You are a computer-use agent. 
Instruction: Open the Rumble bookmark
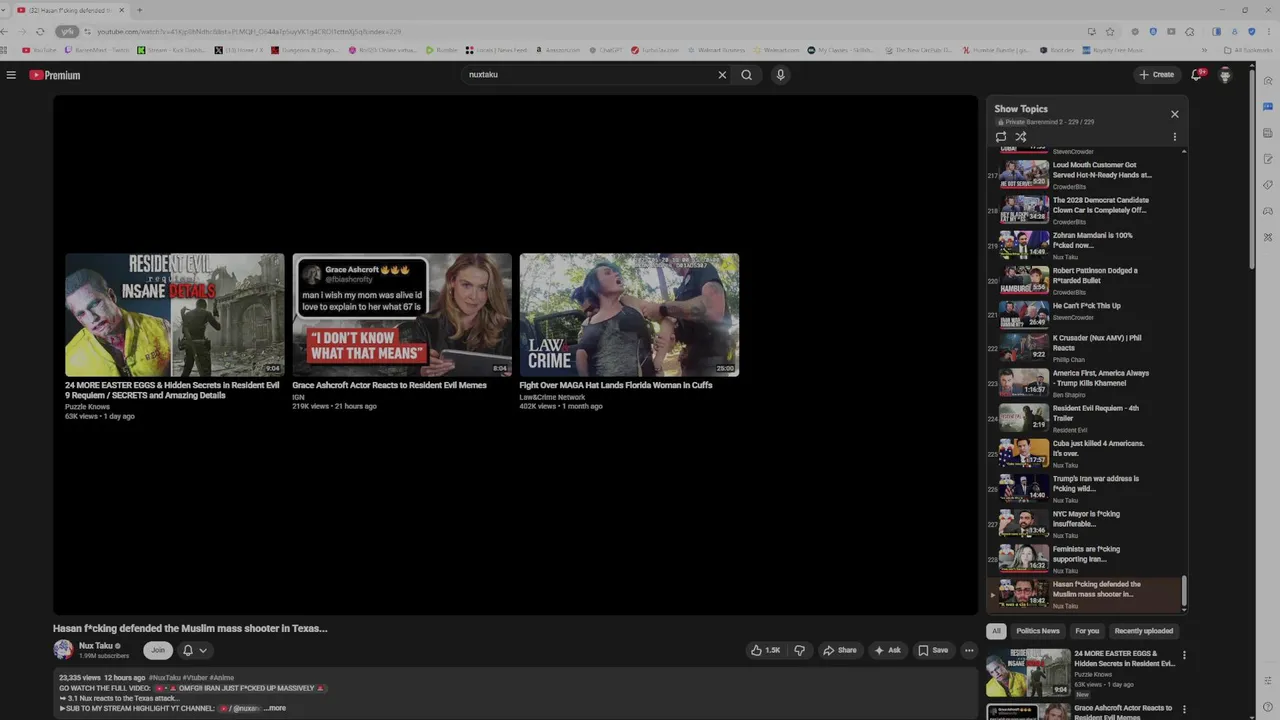tap(442, 50)
